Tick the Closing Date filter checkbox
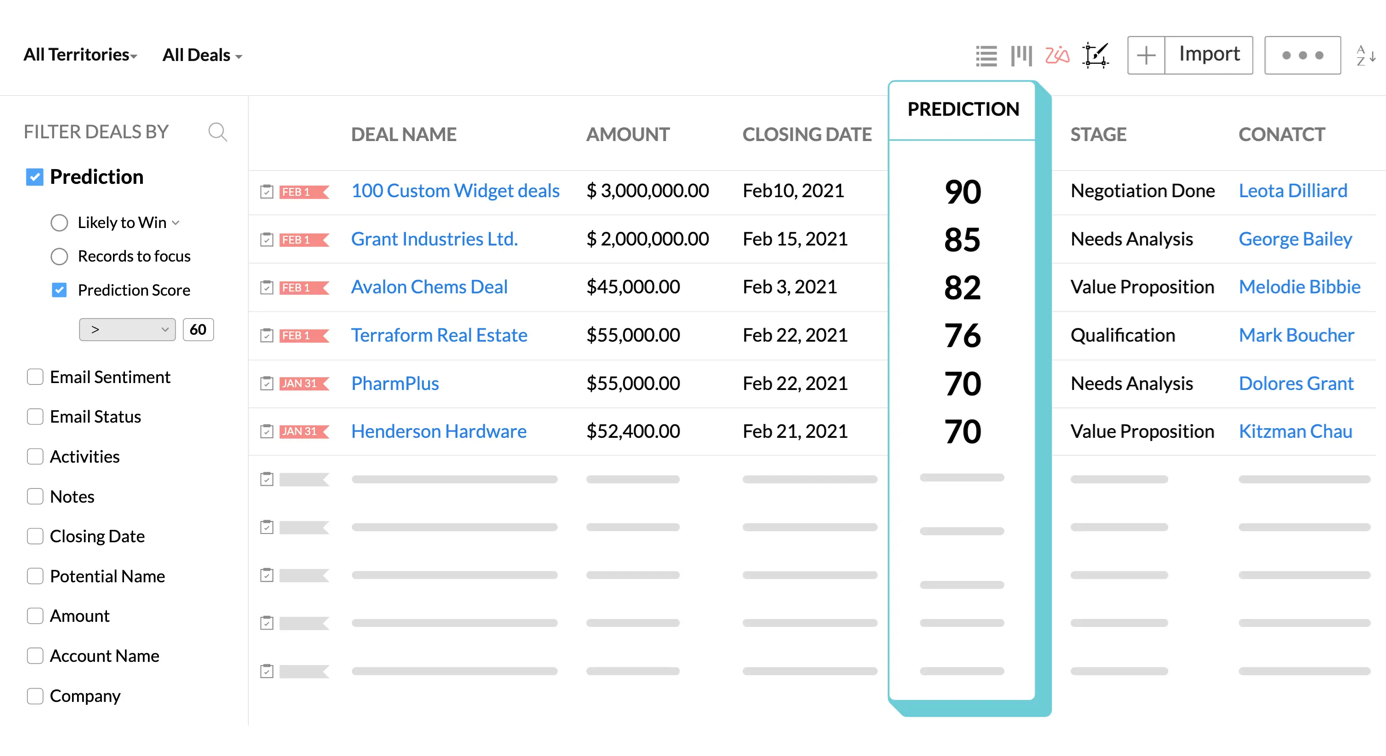Viewport: 1386px width, 756px height. click(x=35, y=537)
